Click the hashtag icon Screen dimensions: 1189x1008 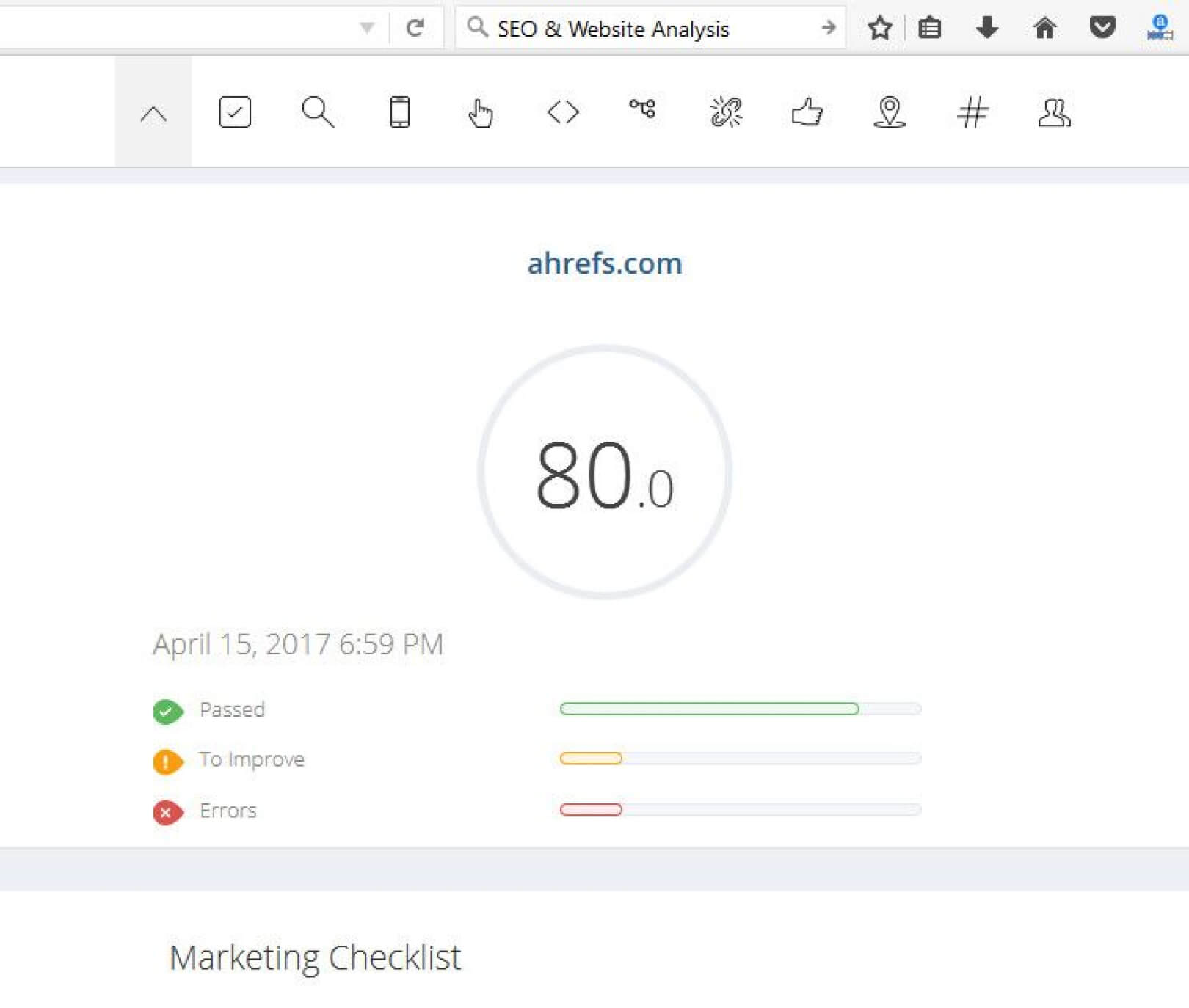[972, 112]
